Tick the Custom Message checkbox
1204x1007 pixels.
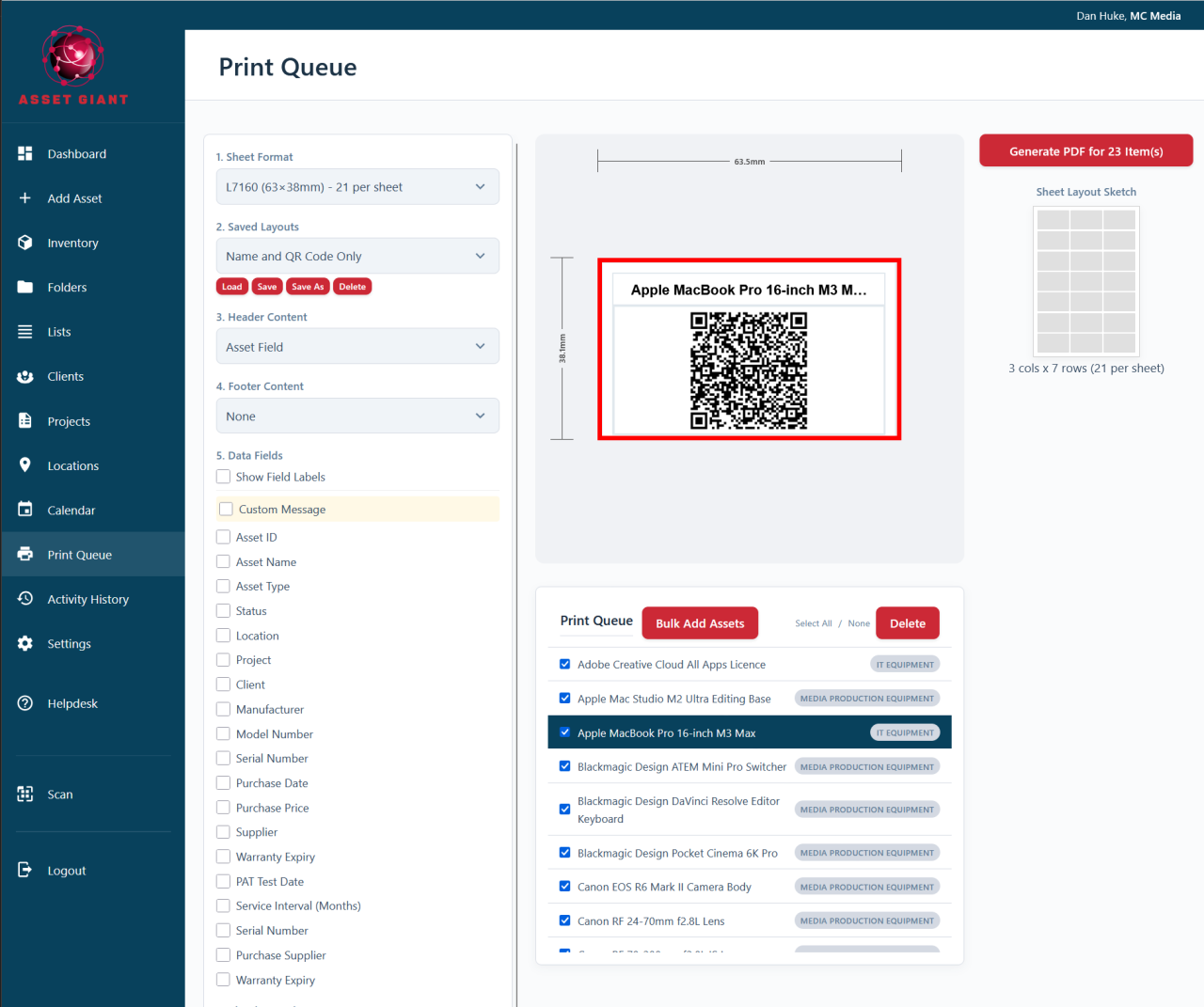(226, 509)
